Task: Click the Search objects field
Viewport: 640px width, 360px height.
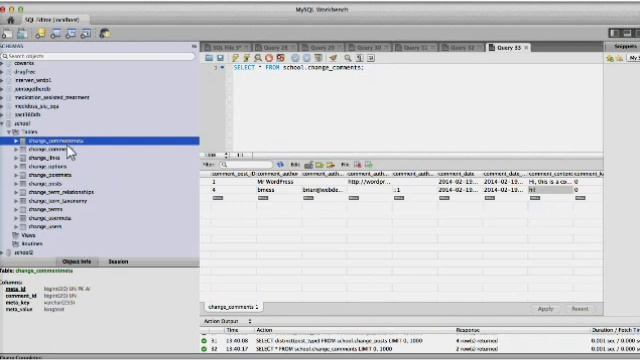Action: (x=98, y=56)
